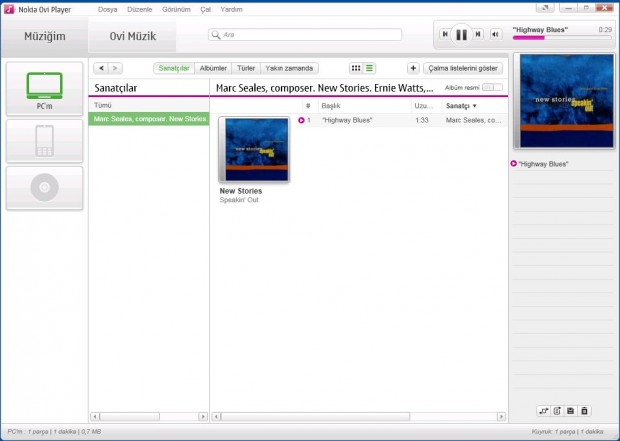The height and width of the screenshot is (441, 620).
Task: Click the PC'm status bar summary
Action: (54, 432)
